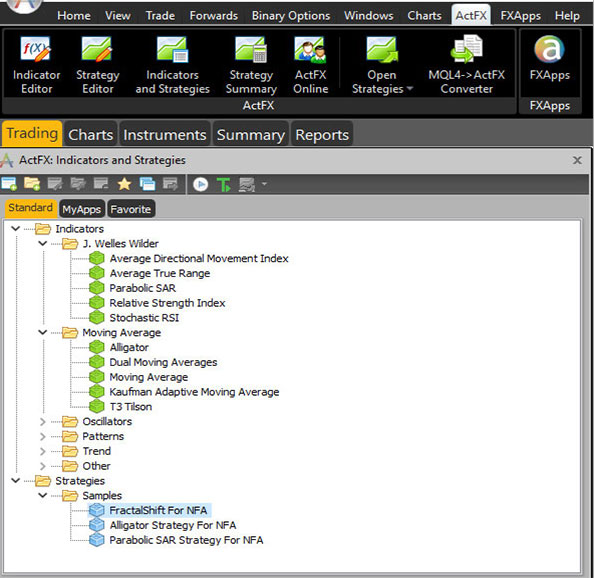Select the Favorite tab
Image resolution: width=594 pixels, height=578 pixels.
pos(131,209)
